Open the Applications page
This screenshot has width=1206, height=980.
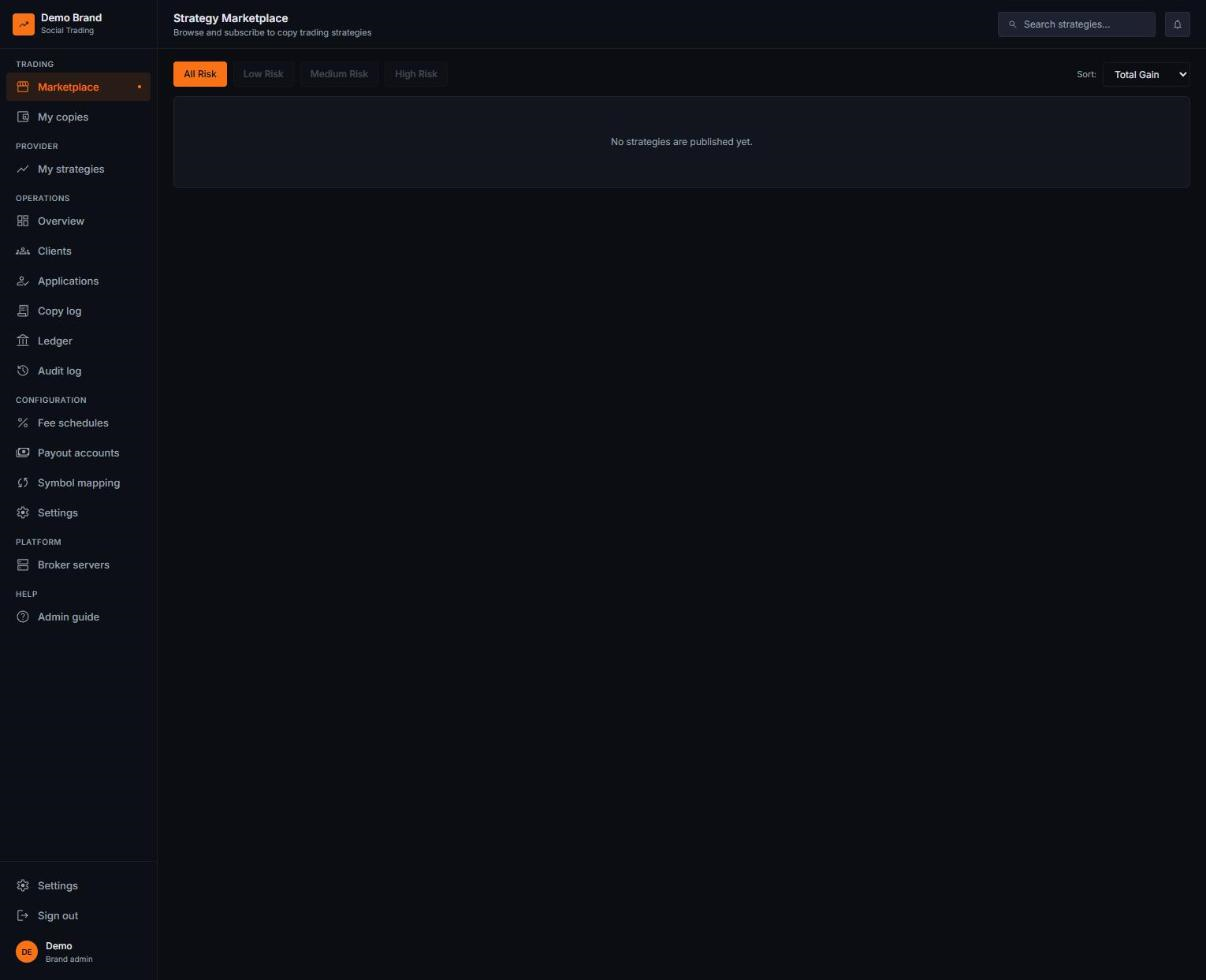point(78,281)
